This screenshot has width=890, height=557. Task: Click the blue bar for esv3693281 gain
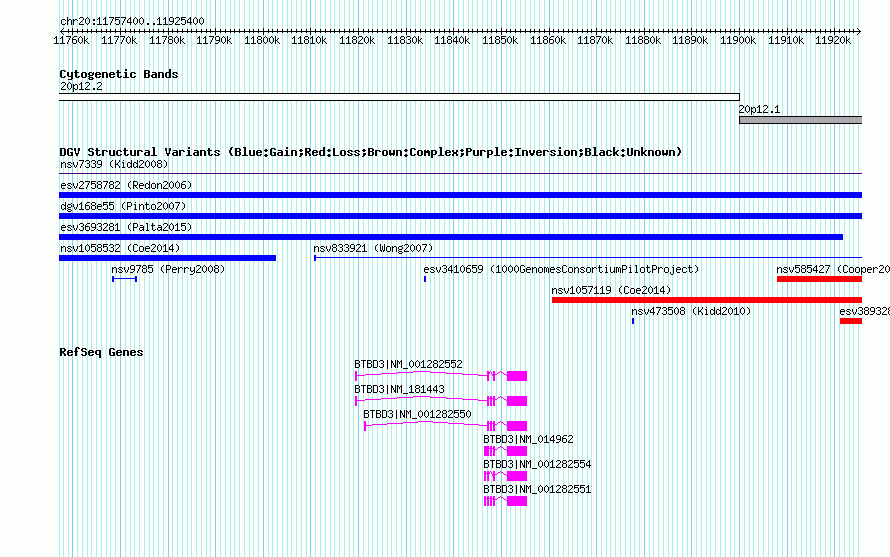pyautogui.click(x=451, y=237)
